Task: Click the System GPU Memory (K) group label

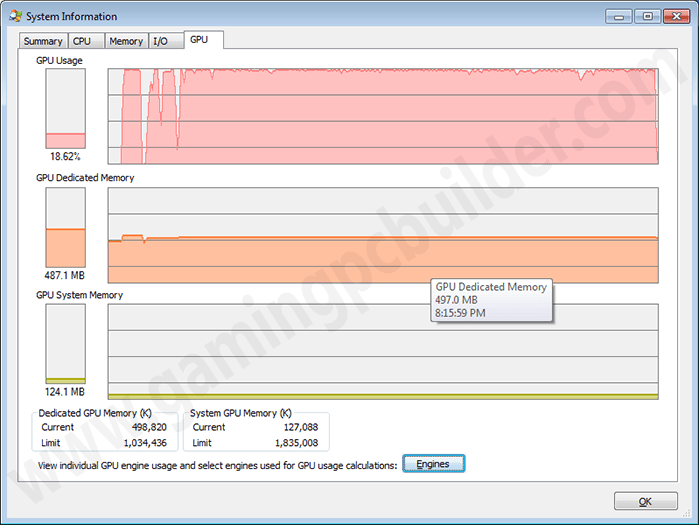Action: click(x=241, y=413)
